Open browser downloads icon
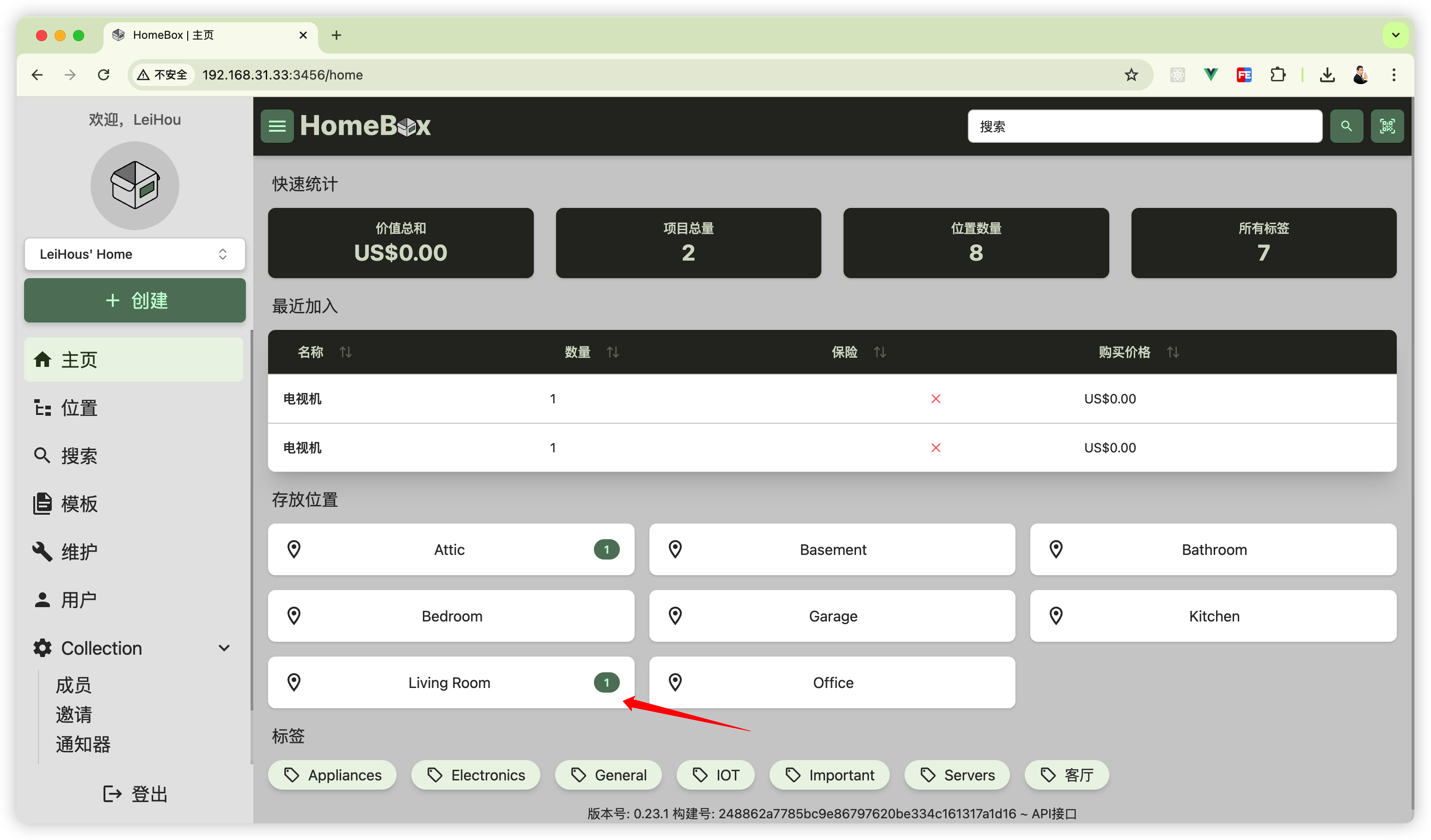The width and height of the screenshot is (1431, 840). click(1327, 74)
